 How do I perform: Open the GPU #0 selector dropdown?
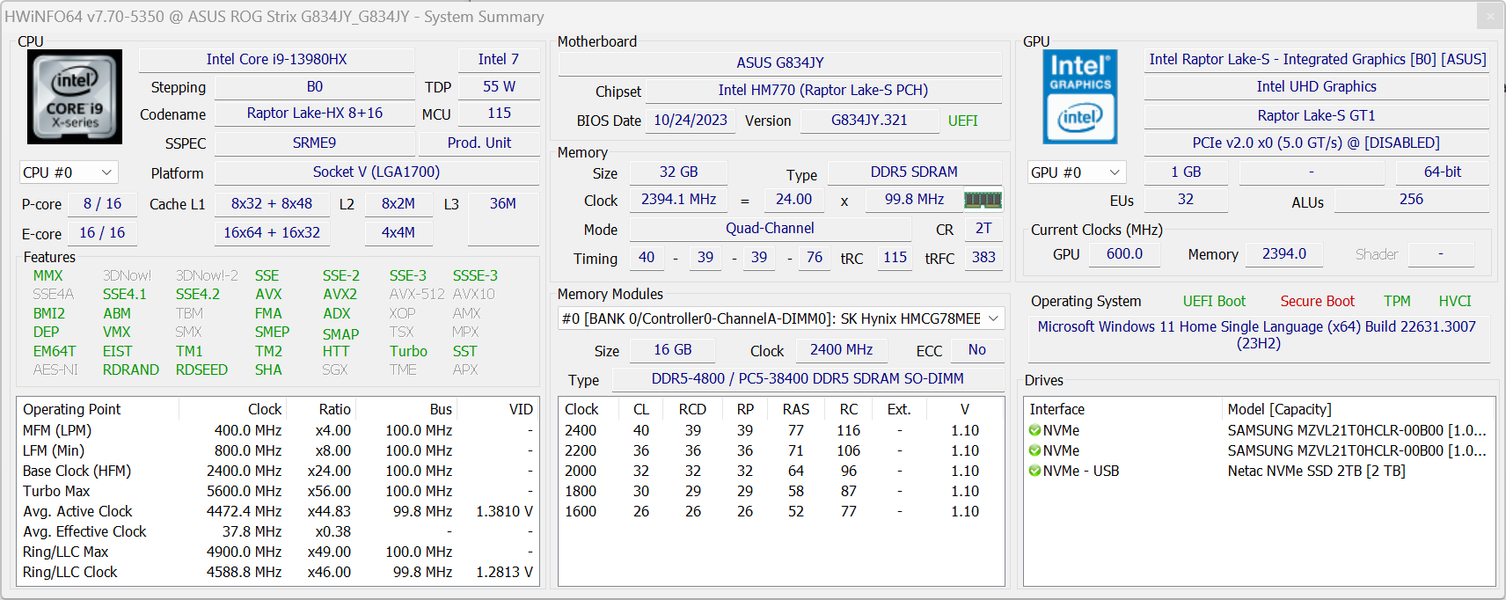coord(1076,173)
